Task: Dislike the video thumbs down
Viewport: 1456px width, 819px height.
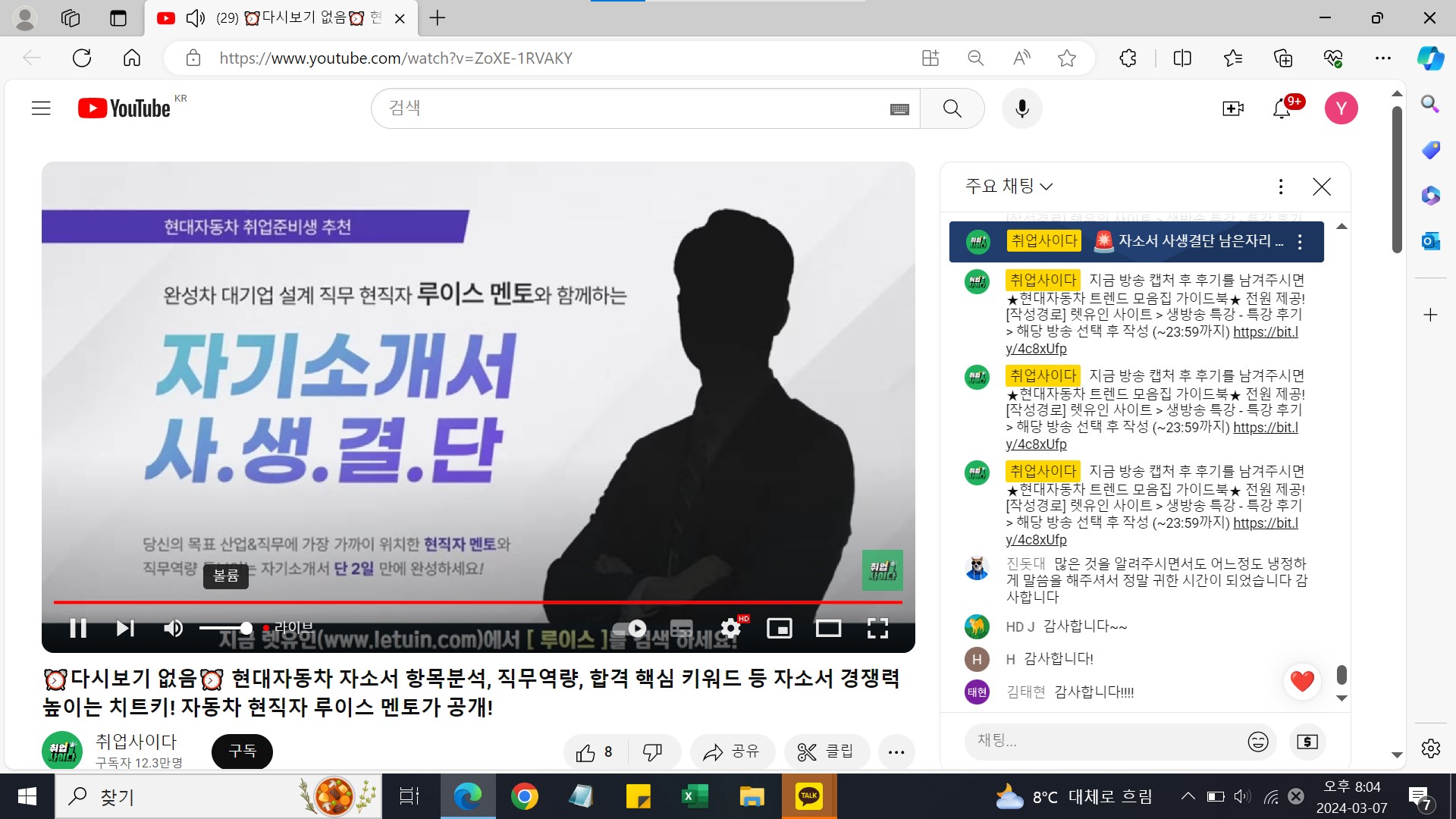Action: point(652,752)
